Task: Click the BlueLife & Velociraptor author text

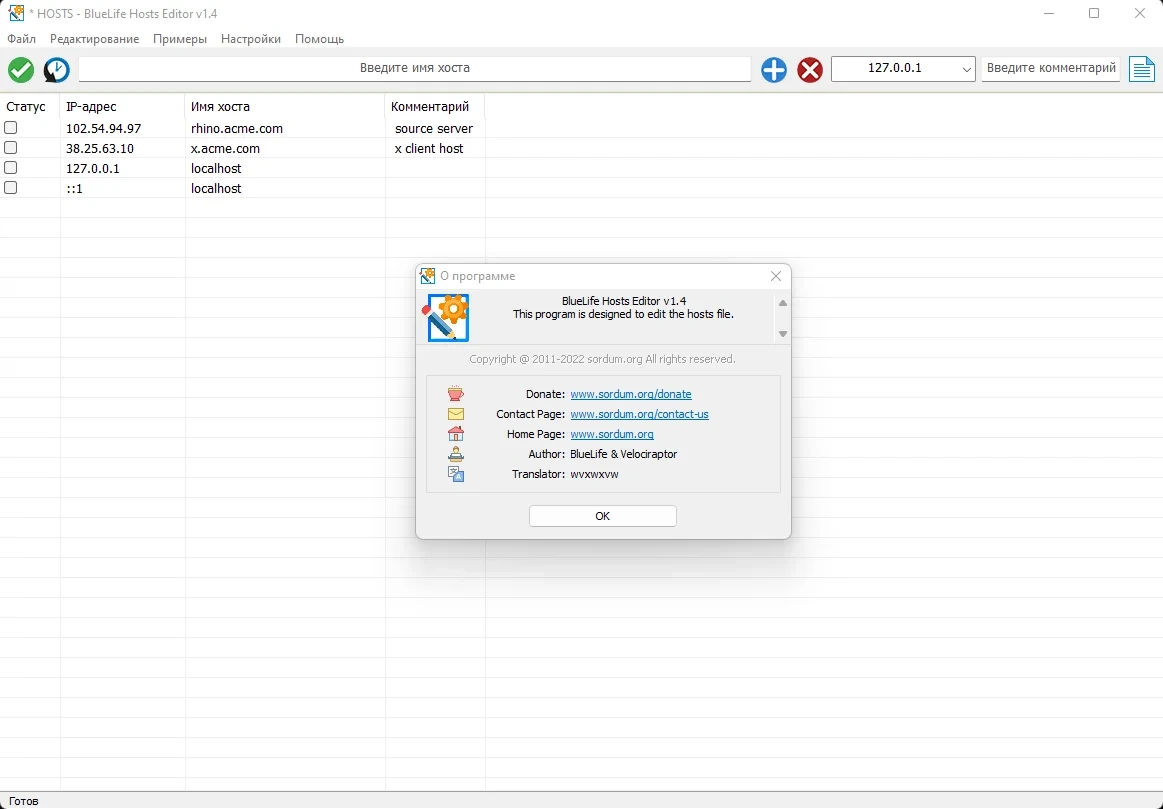Action: [x=623, y=454]
